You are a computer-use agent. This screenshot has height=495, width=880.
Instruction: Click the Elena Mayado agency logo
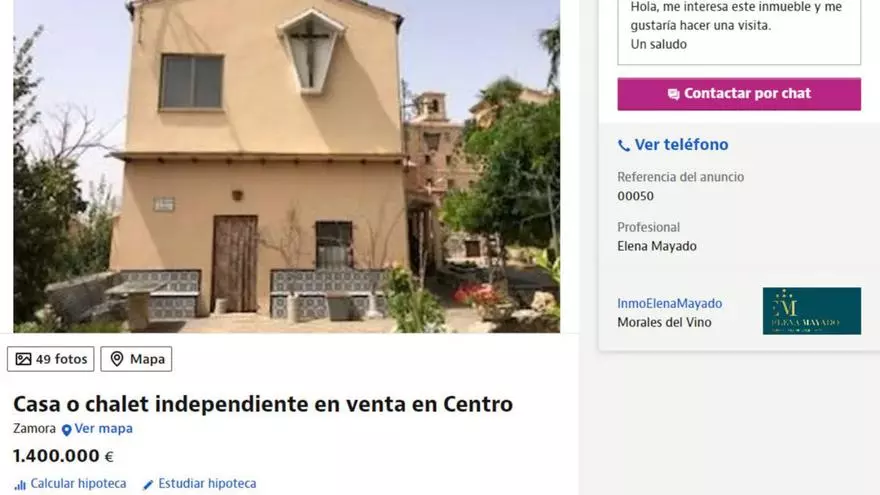pos(812,311)
